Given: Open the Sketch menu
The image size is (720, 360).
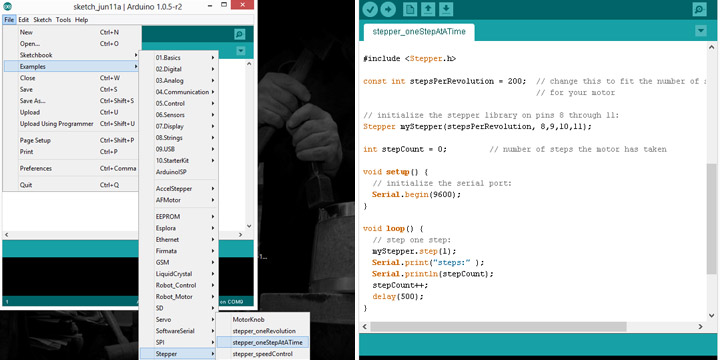Looking at the screenshot, I should coord(42,20).
